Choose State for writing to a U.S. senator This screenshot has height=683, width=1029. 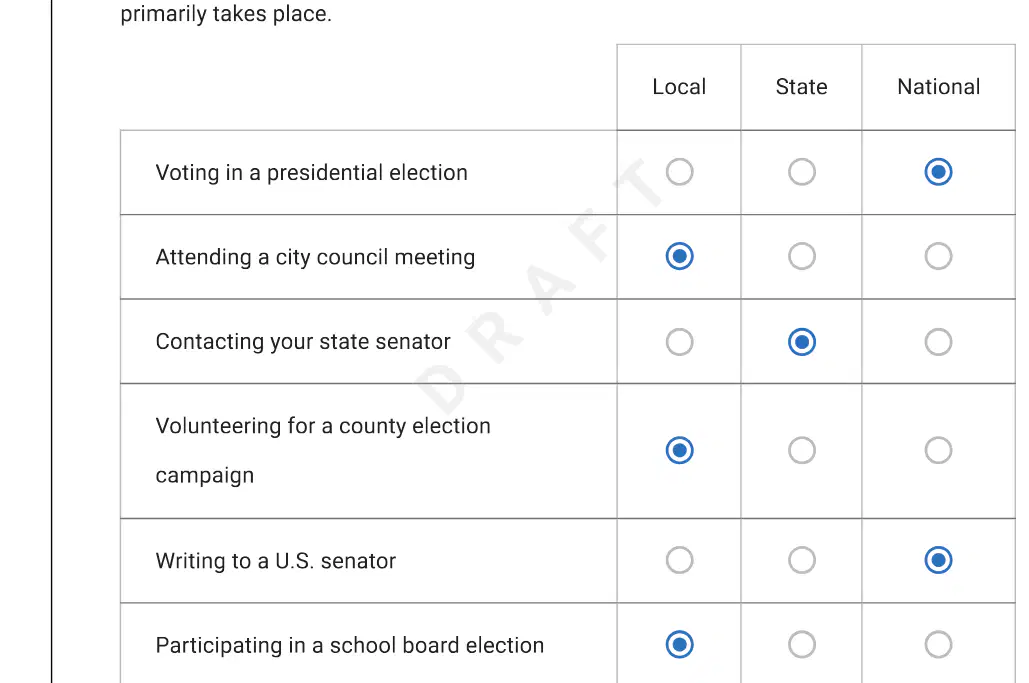click(x=802, y=560)
